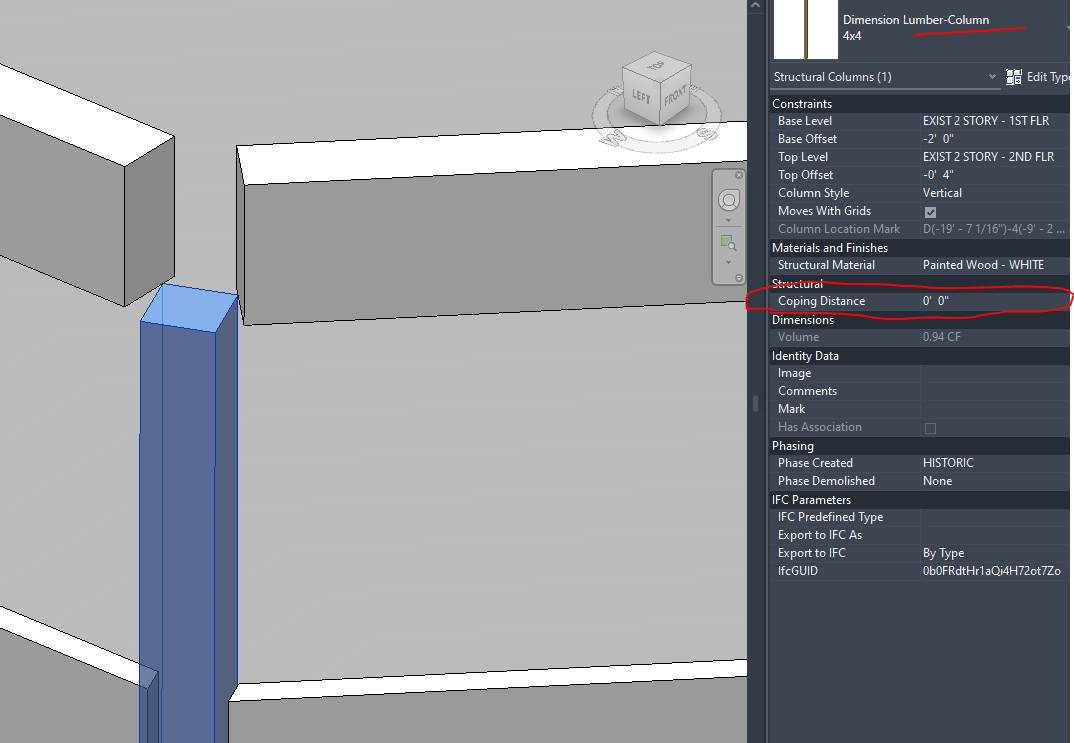1074x743 pixels.
Task: Toggle the Has Association checkbox
Action: pos(930,427)
